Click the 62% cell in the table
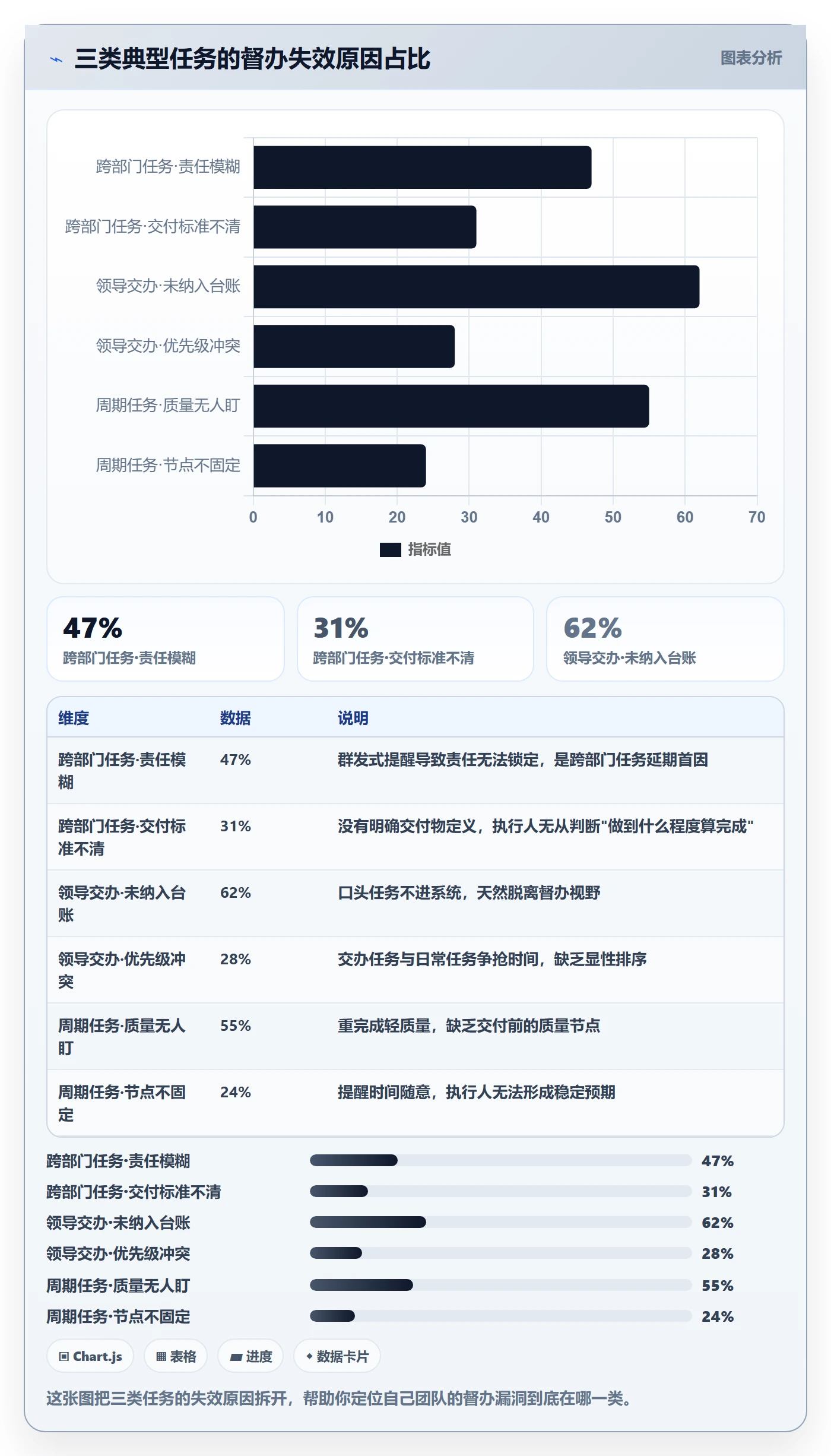Image resolution: width=831 pixels, height=1456 pixels. tap(236, 892)
